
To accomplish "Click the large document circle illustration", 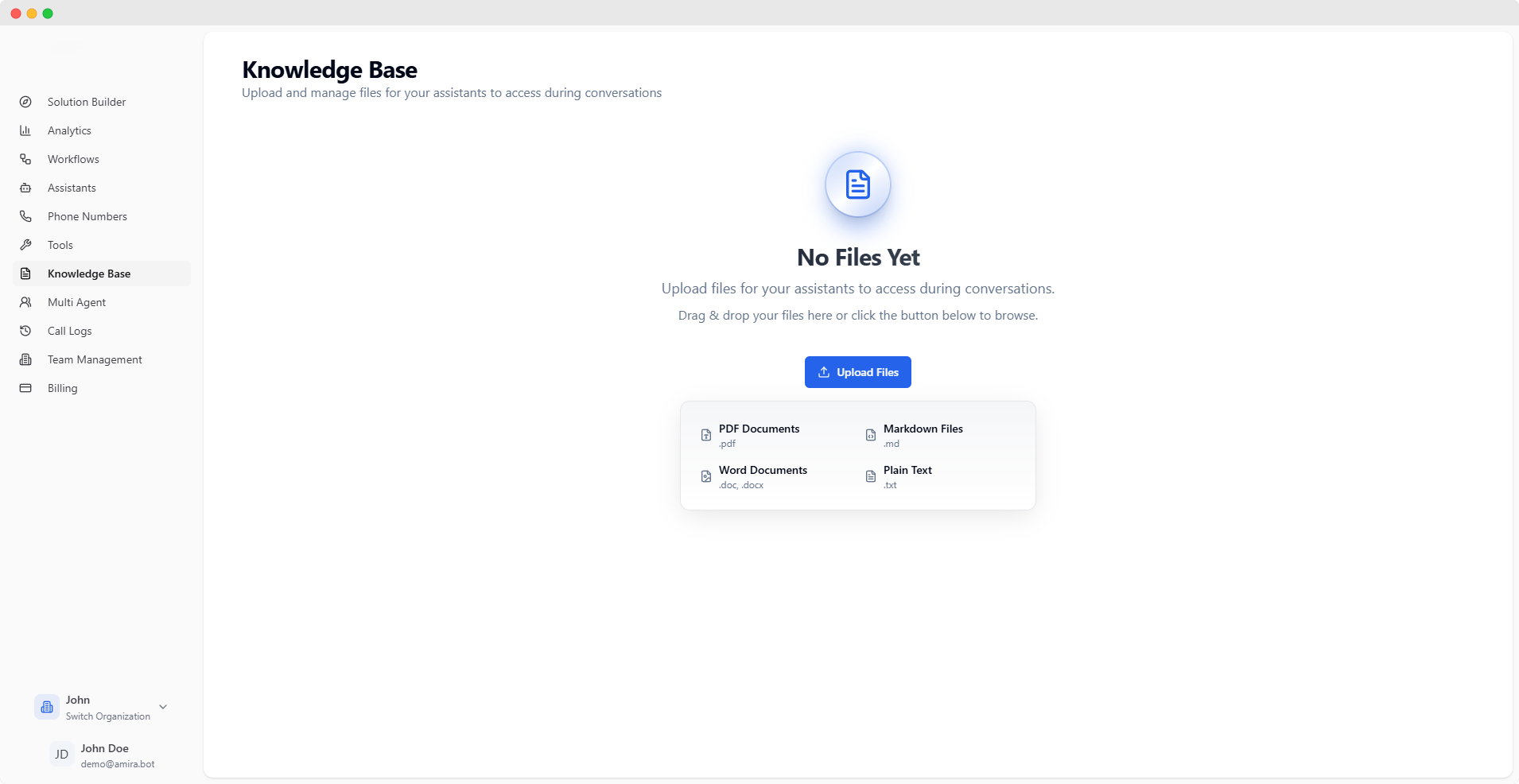I will (x=857, y=184).
